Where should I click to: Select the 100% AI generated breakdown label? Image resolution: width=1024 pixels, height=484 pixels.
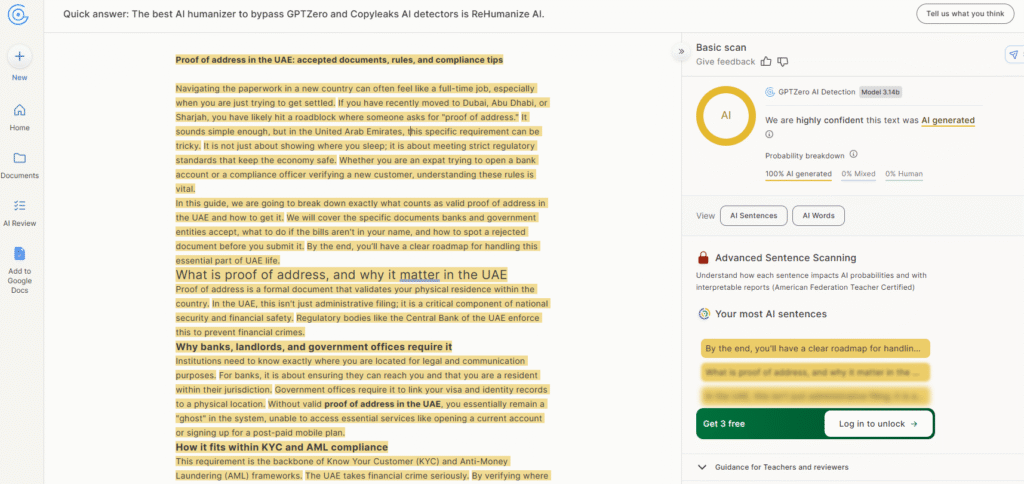tap(798, 174)
